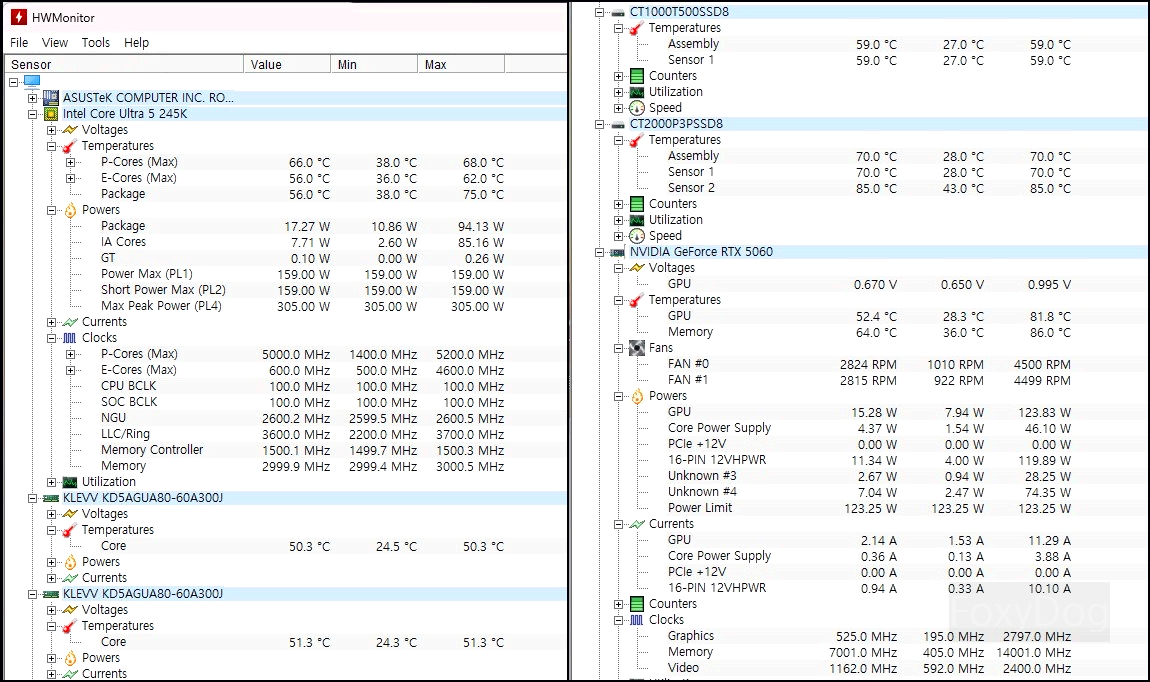Open the Tools menu
Viewport: 1150px width, 682px height.
[95, 43]
